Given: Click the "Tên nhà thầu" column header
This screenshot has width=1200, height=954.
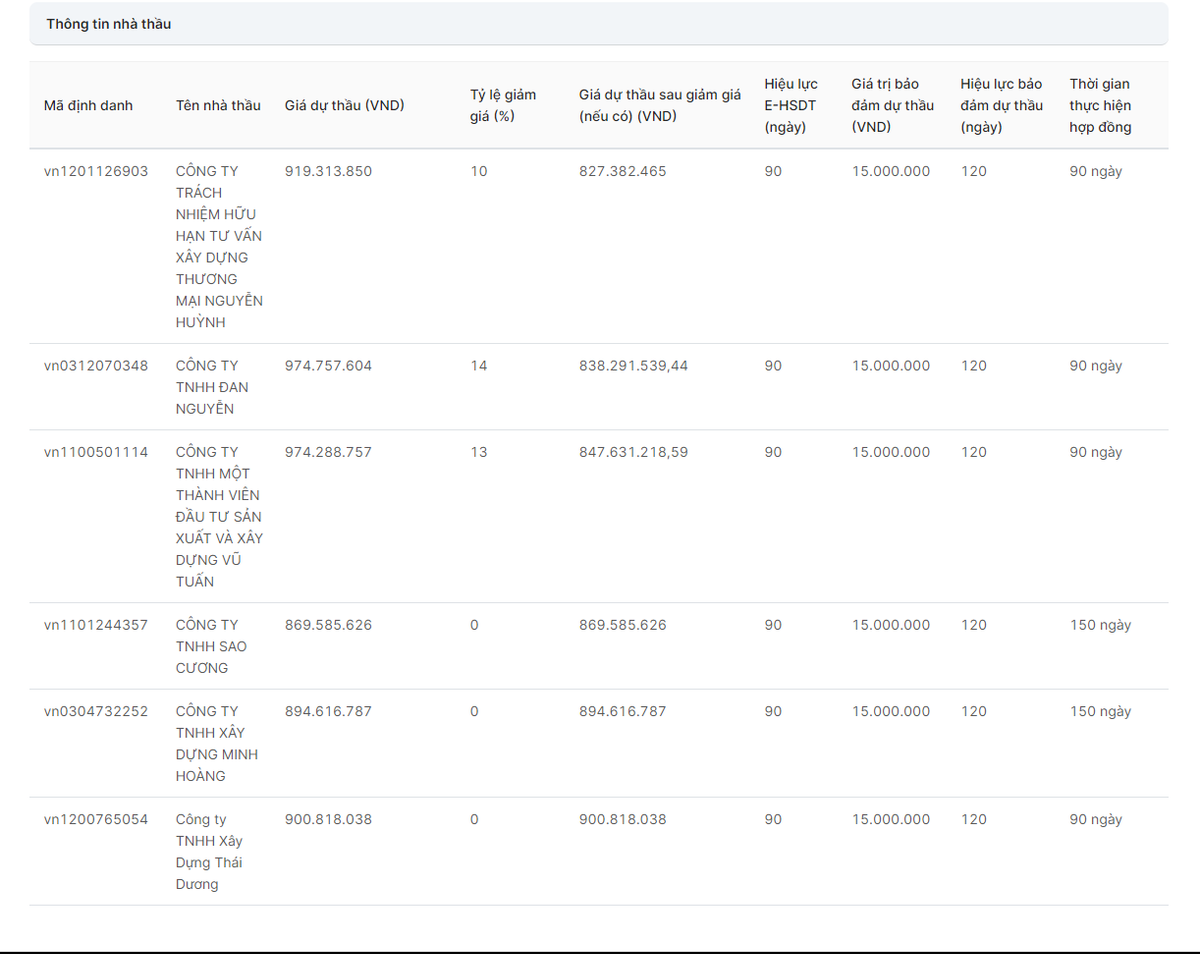Looking at the screenshot, I should (218, 105).
